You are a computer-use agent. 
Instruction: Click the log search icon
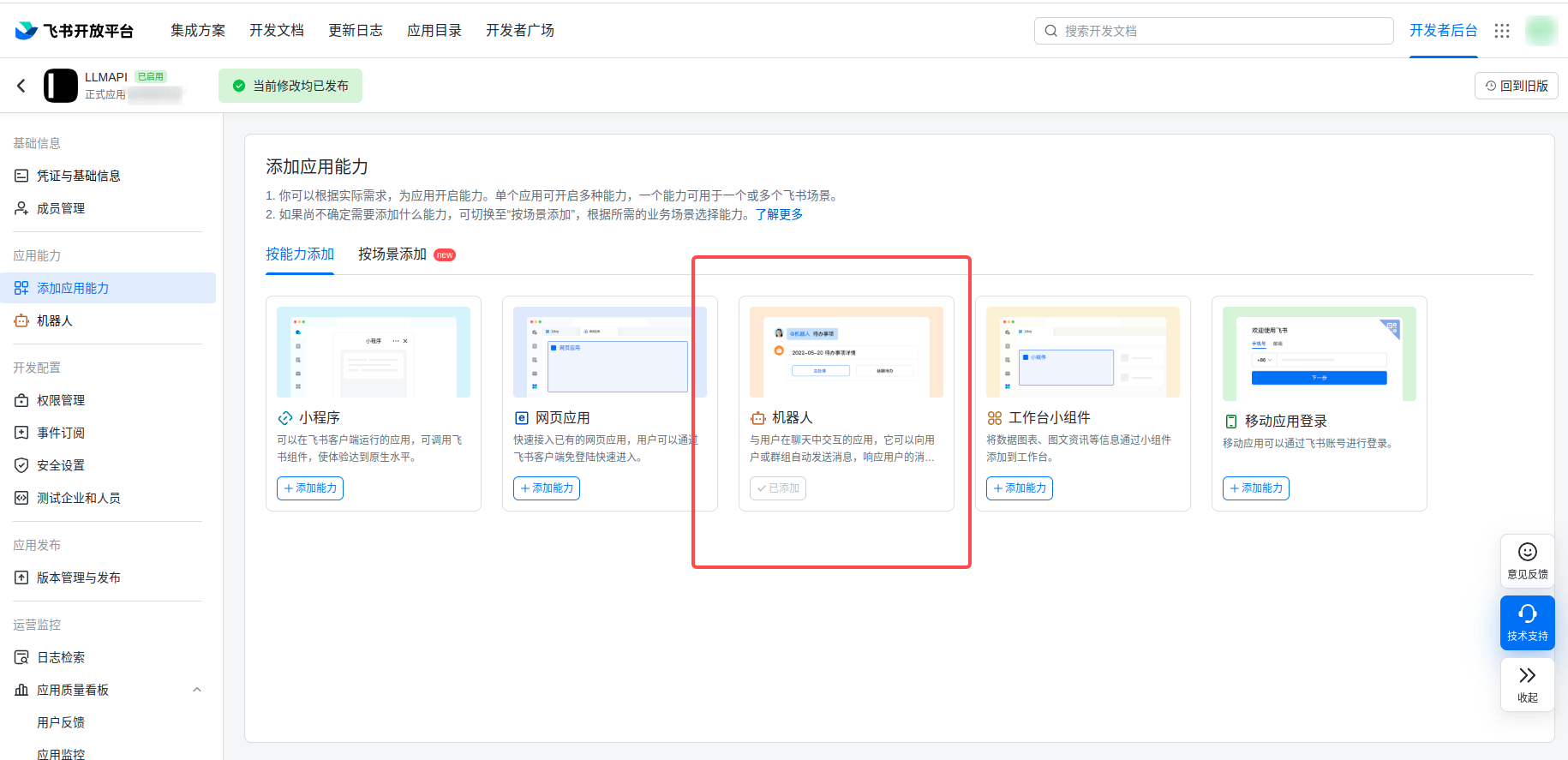click(21, 657)
